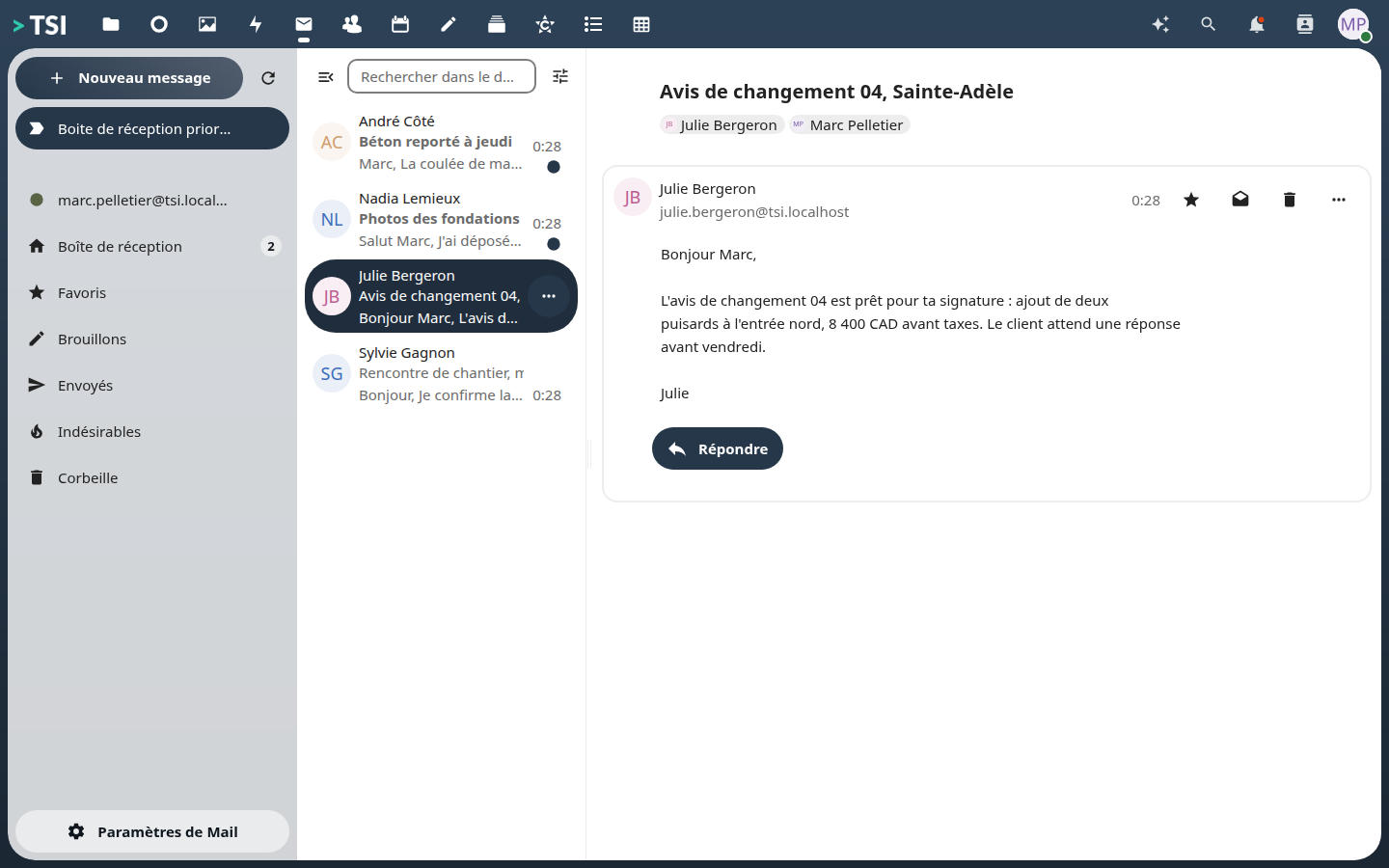Image resolution: width=1389 pixels, height=868 pixels.
Task: Delete message with trash icon
Action: pyautogui.click(x=1290, y=200)
